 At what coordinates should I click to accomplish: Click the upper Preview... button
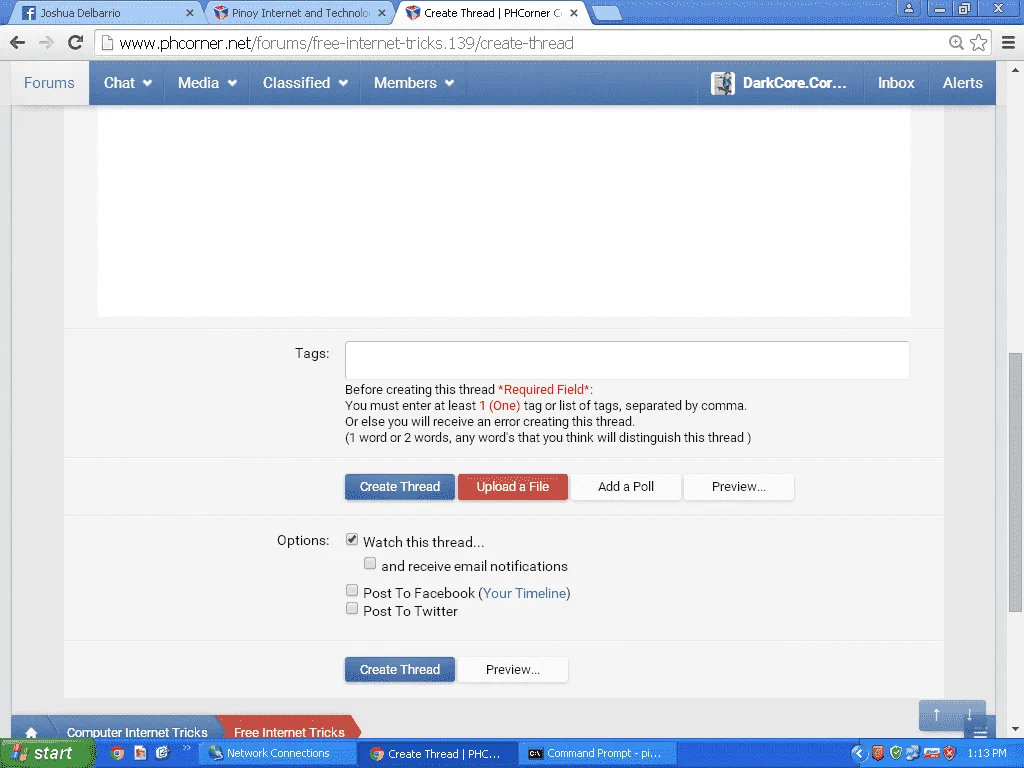pyautogui.click(x=739, y=487)
